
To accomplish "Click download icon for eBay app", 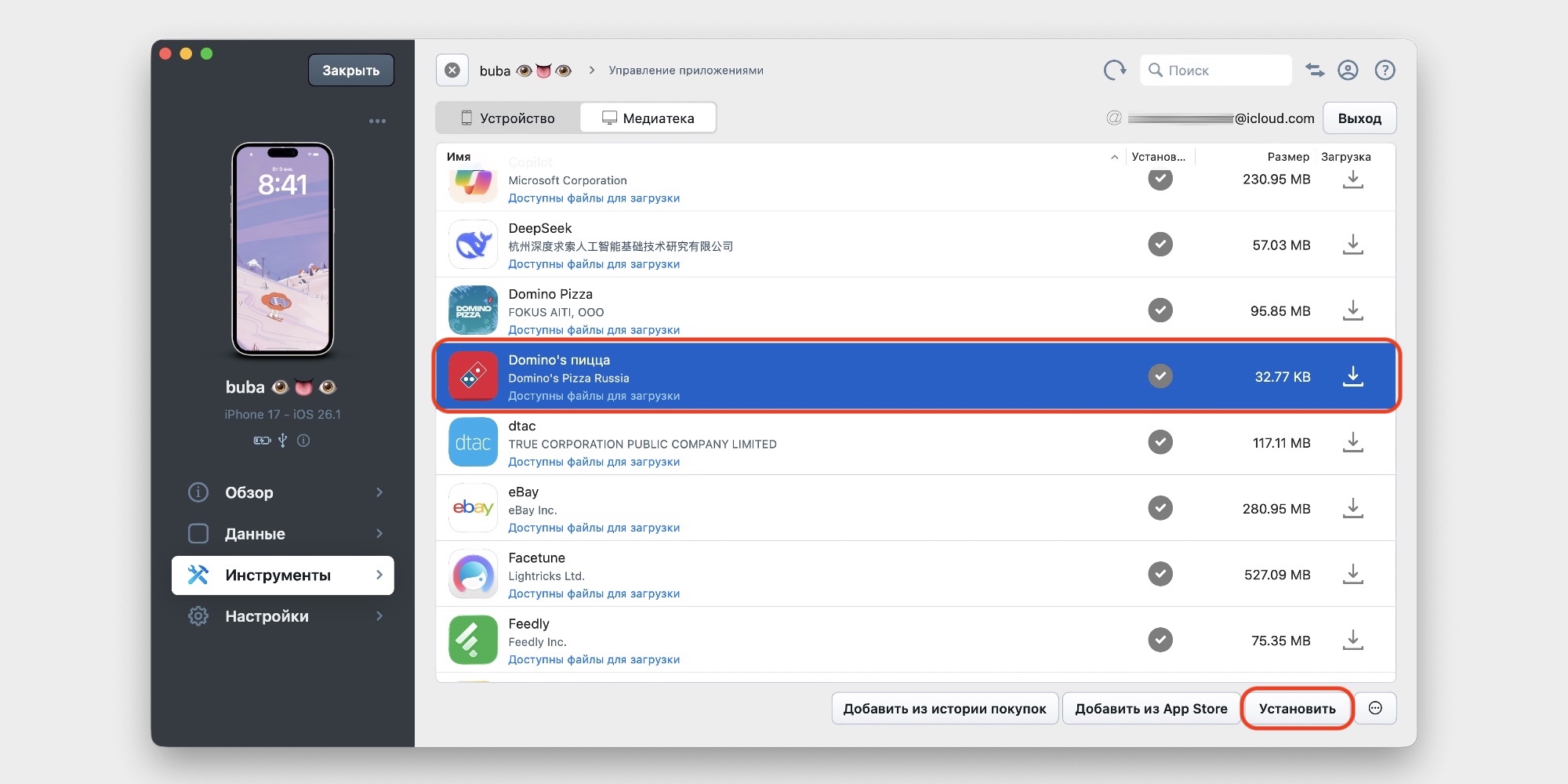I will 1352,508.
